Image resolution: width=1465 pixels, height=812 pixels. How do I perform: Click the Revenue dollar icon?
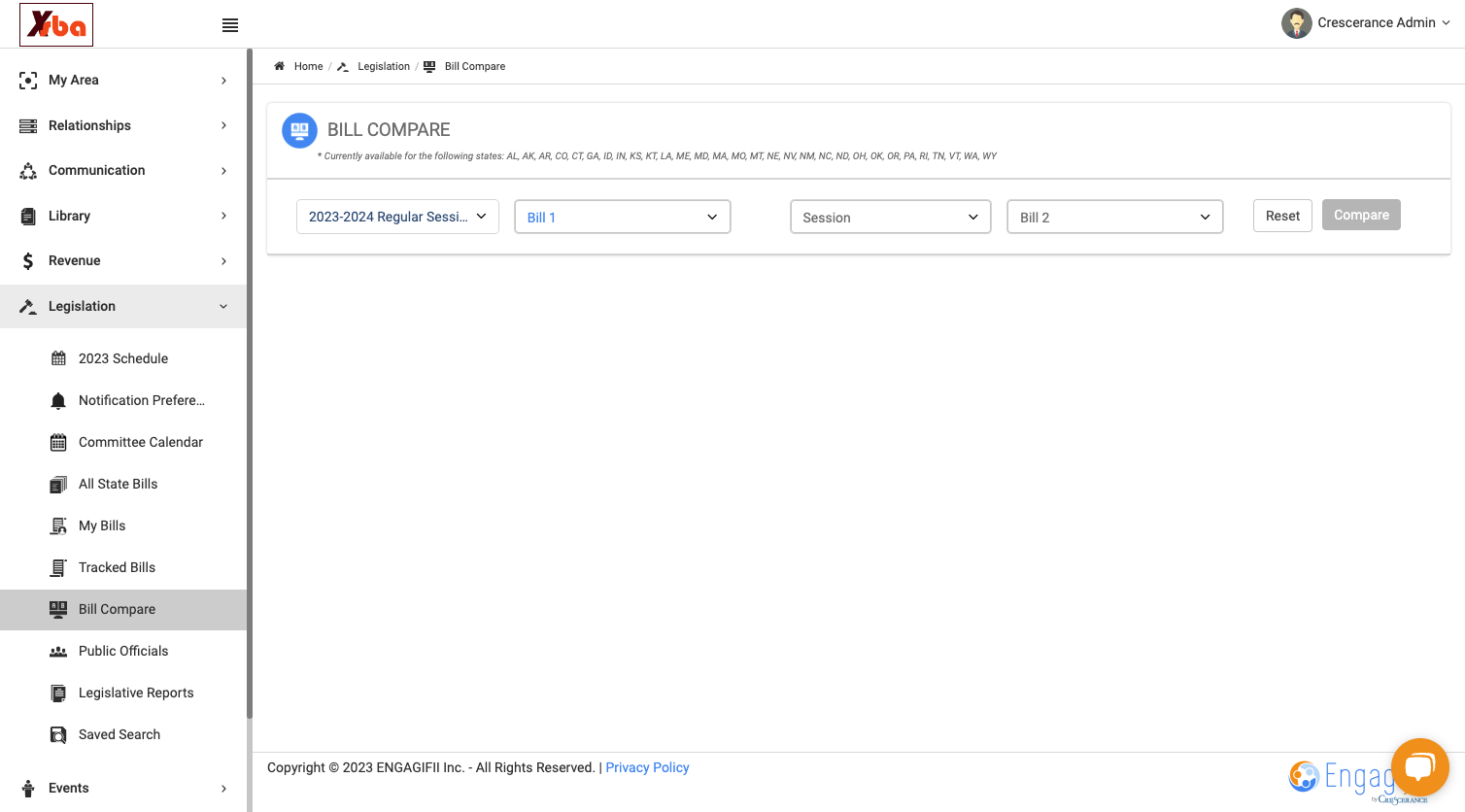point(28,261)
